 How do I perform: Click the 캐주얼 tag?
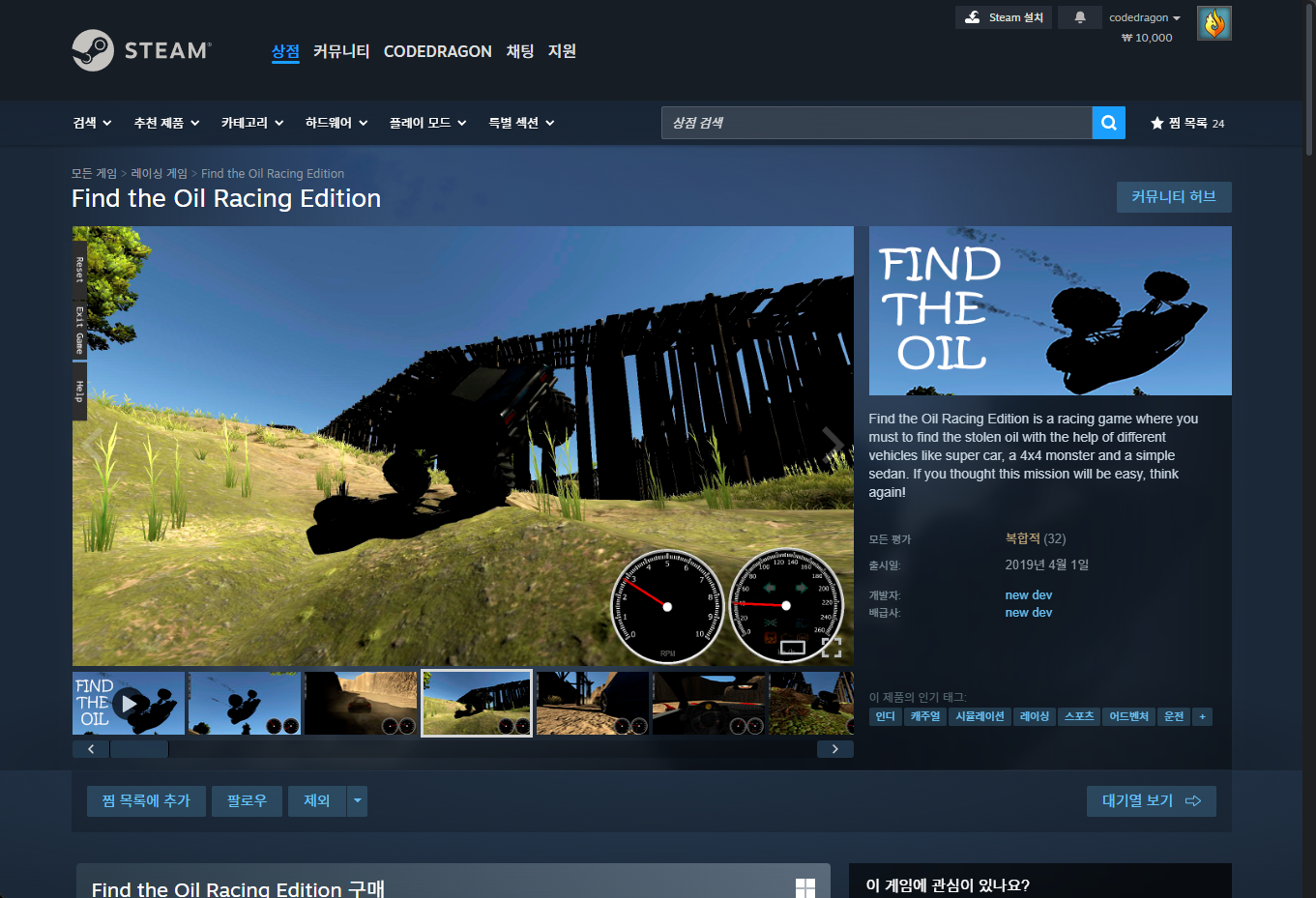925,716
